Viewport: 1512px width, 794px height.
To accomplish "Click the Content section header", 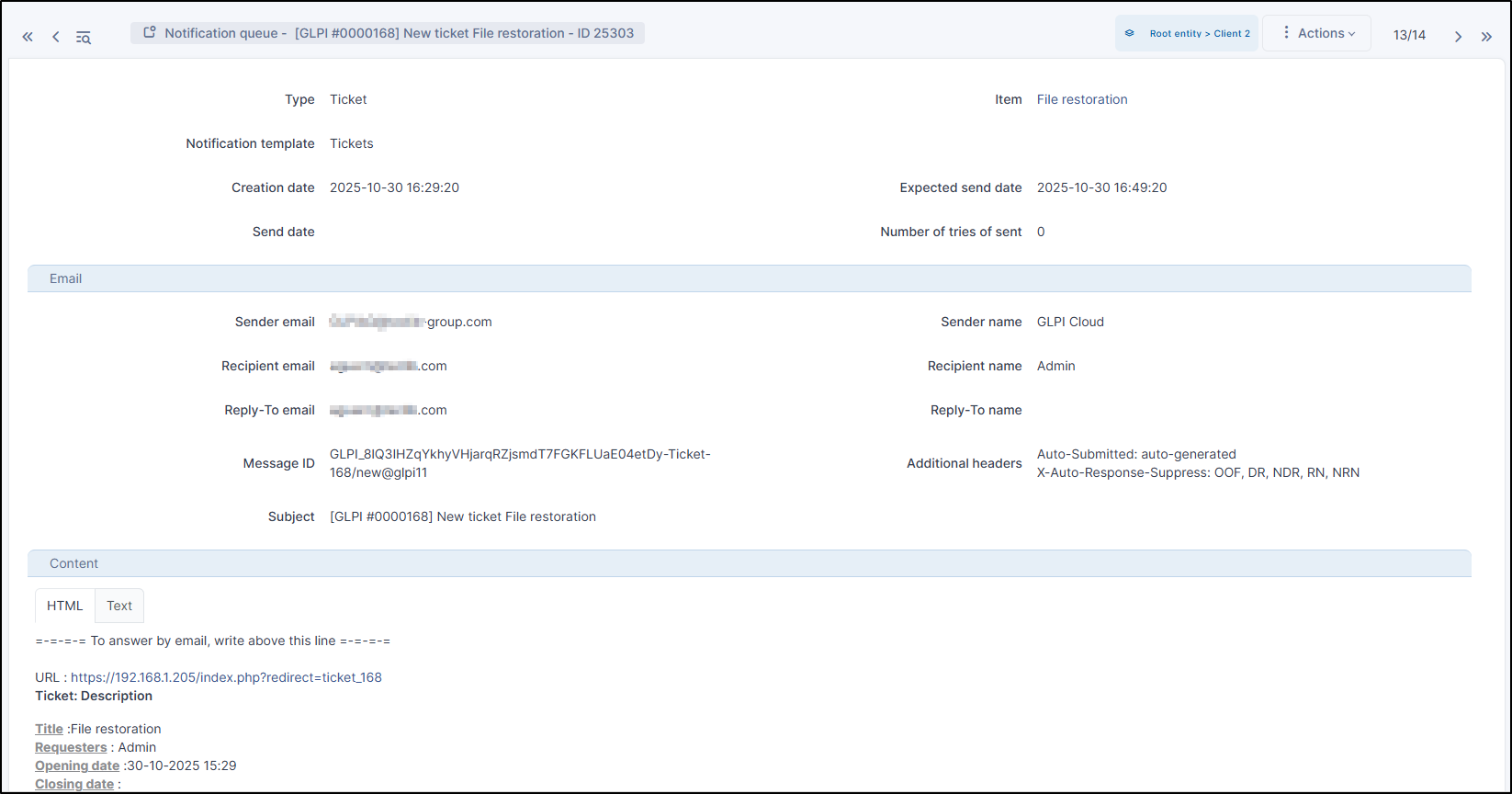I will click(750, 563).
